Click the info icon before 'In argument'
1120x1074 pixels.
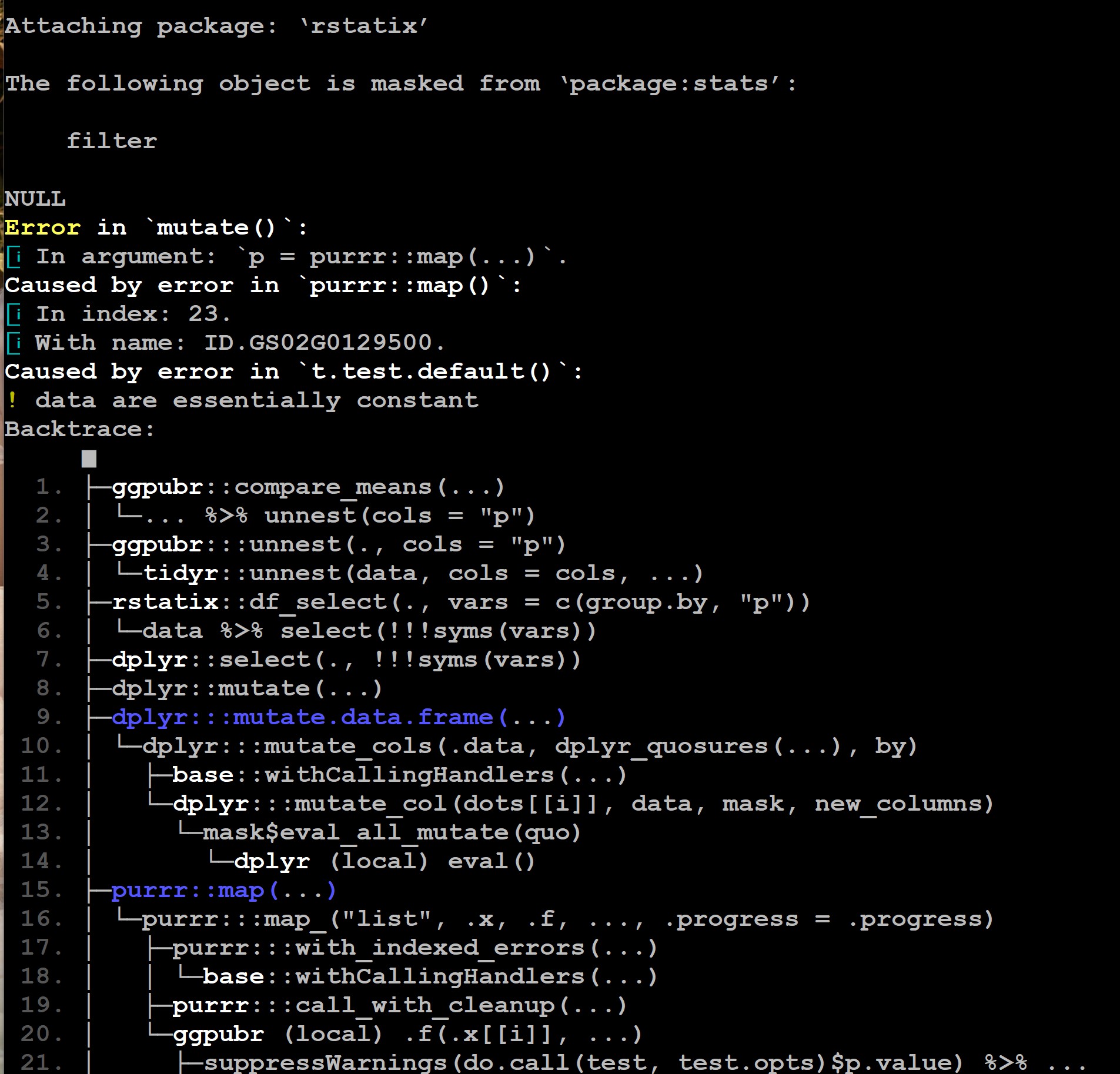pos(14,257)
